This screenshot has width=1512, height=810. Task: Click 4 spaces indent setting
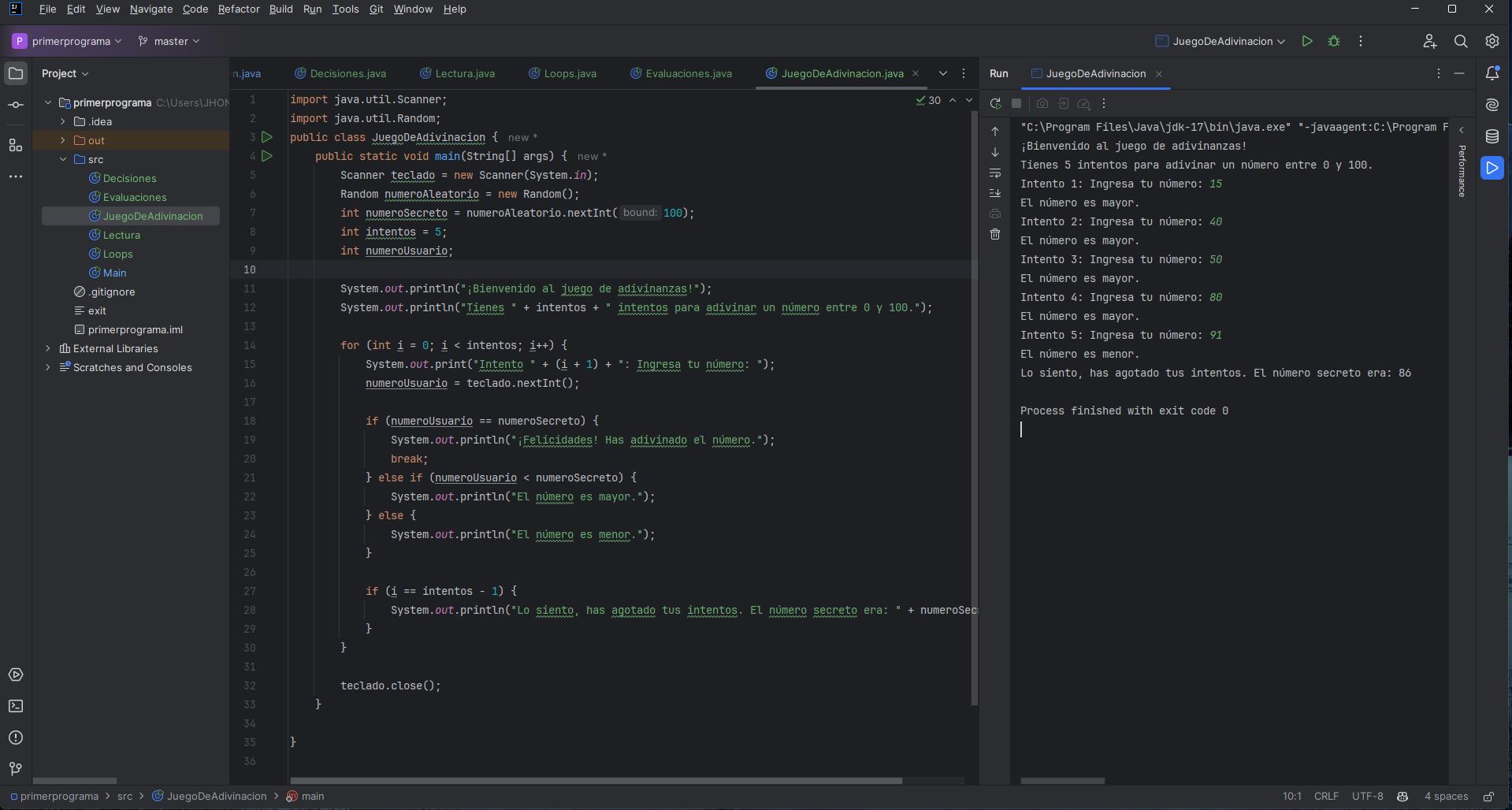1446,797
